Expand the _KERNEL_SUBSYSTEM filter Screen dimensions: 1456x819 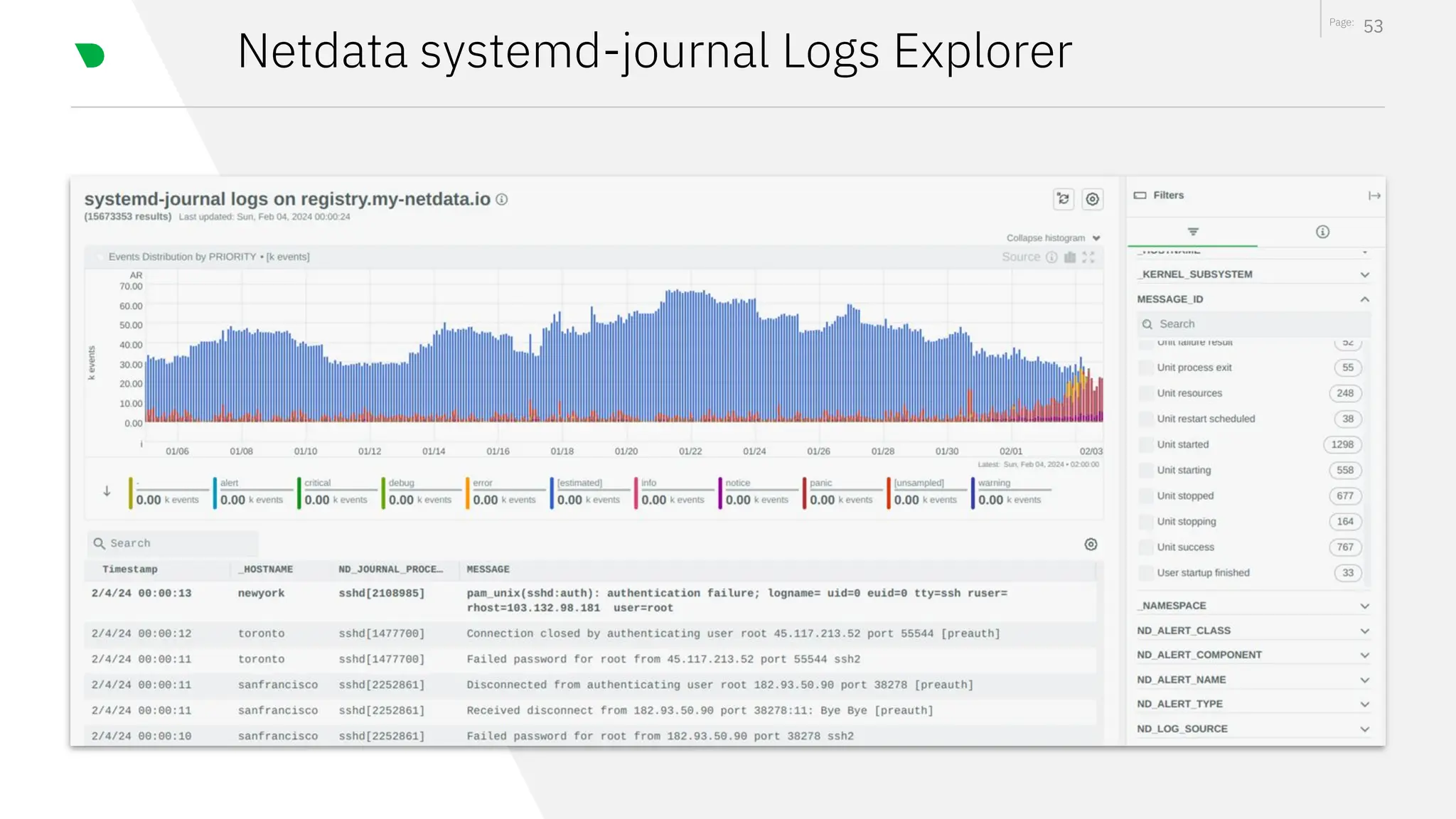tap(1253, 274)
